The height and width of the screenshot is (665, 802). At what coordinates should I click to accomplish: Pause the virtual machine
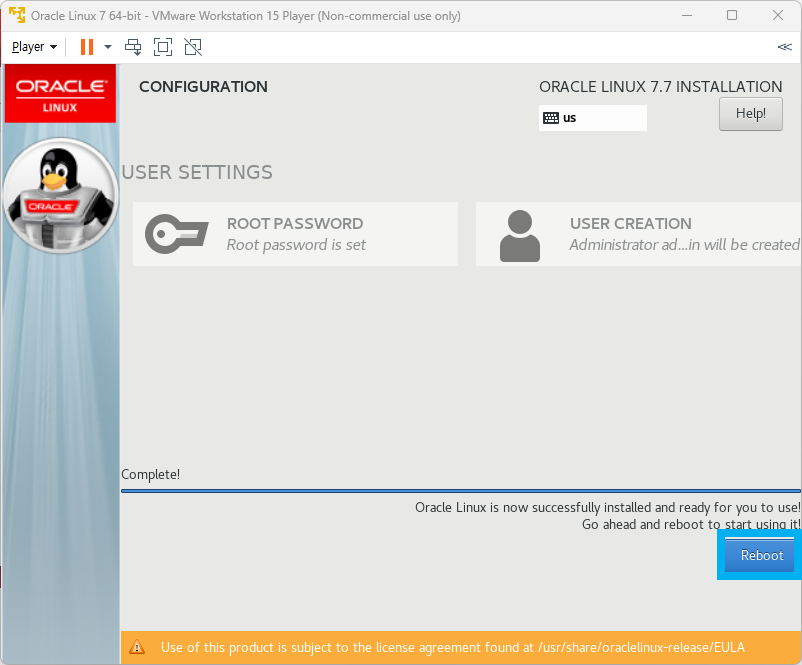tap(87, 47)
